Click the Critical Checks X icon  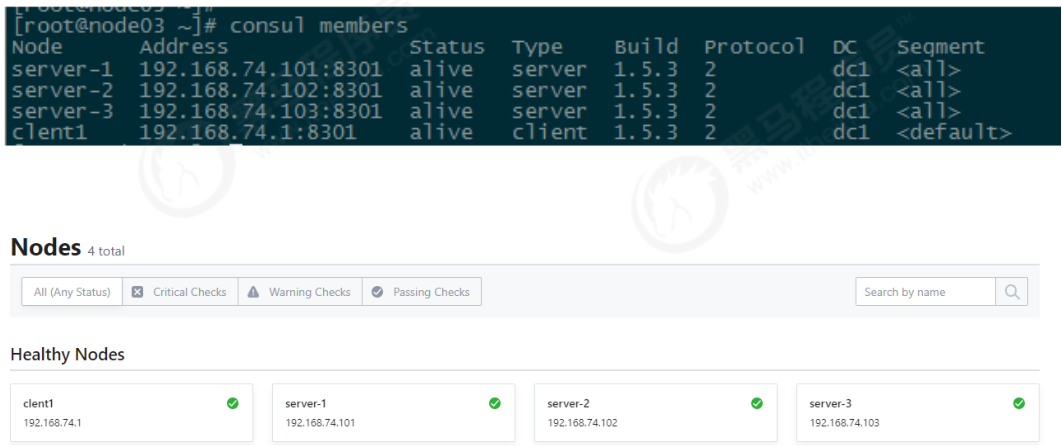(x=137, y=292)
